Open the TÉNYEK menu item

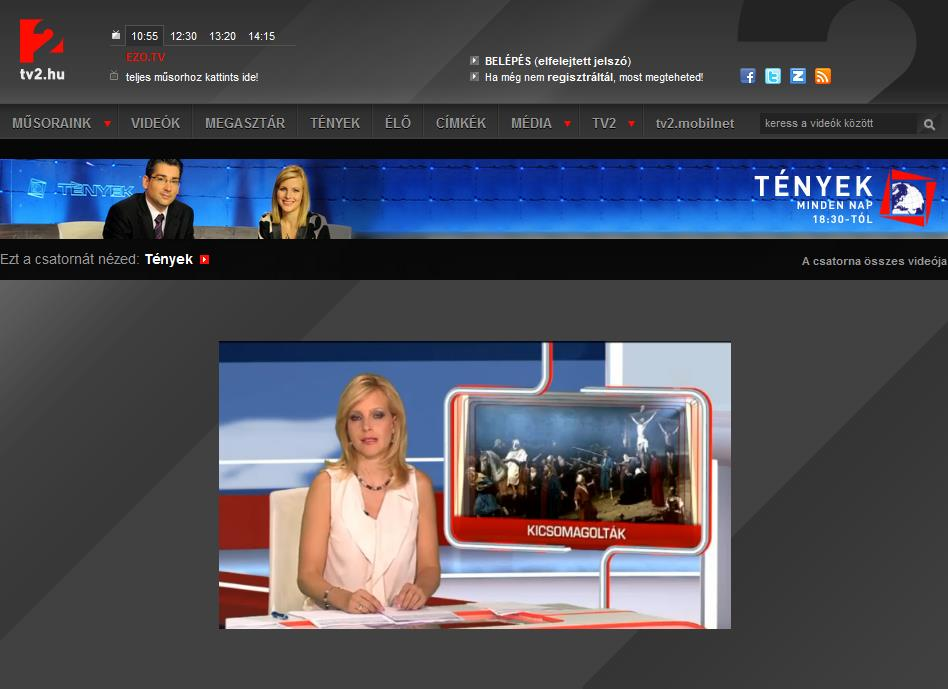pyautogui.click(x=335, y=123)
